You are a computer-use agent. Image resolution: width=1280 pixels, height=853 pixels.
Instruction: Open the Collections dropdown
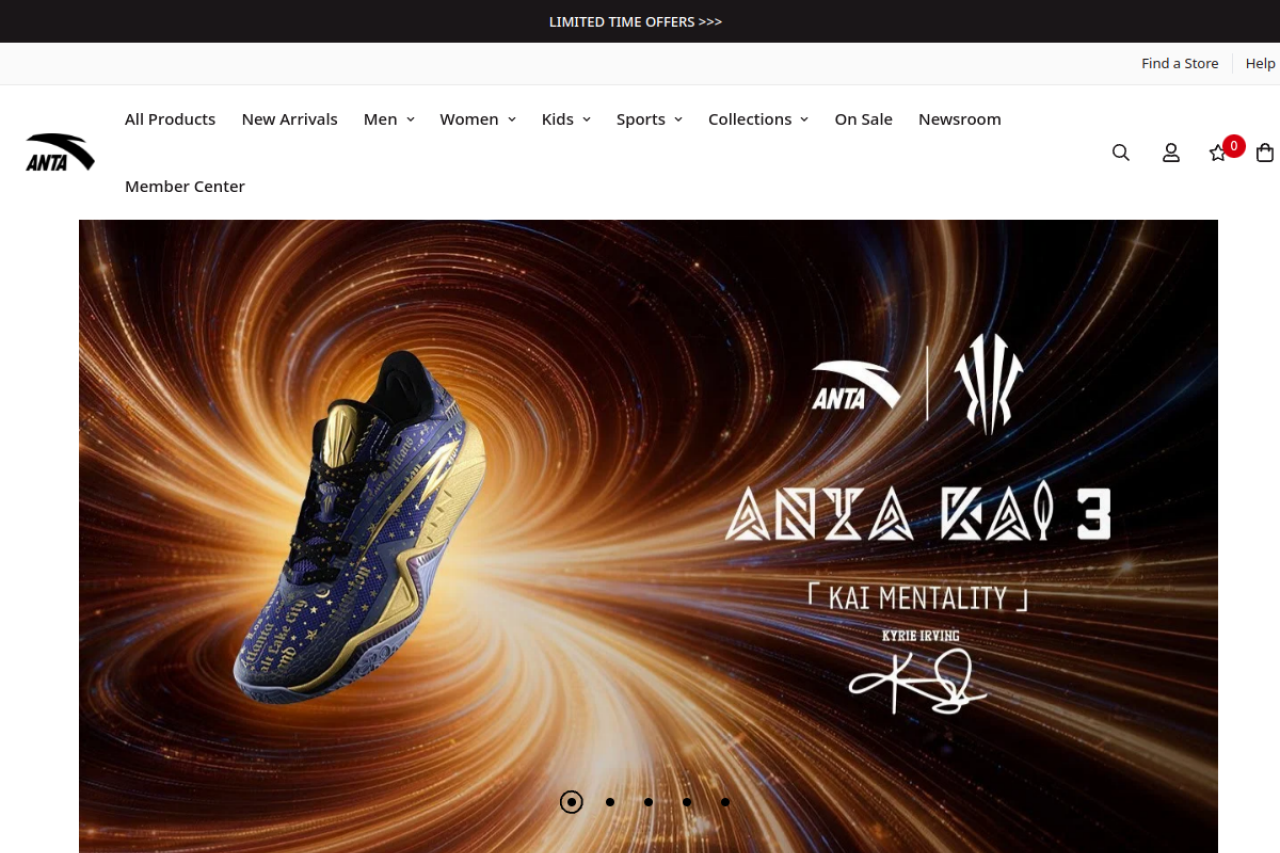(x=758, y=119)
